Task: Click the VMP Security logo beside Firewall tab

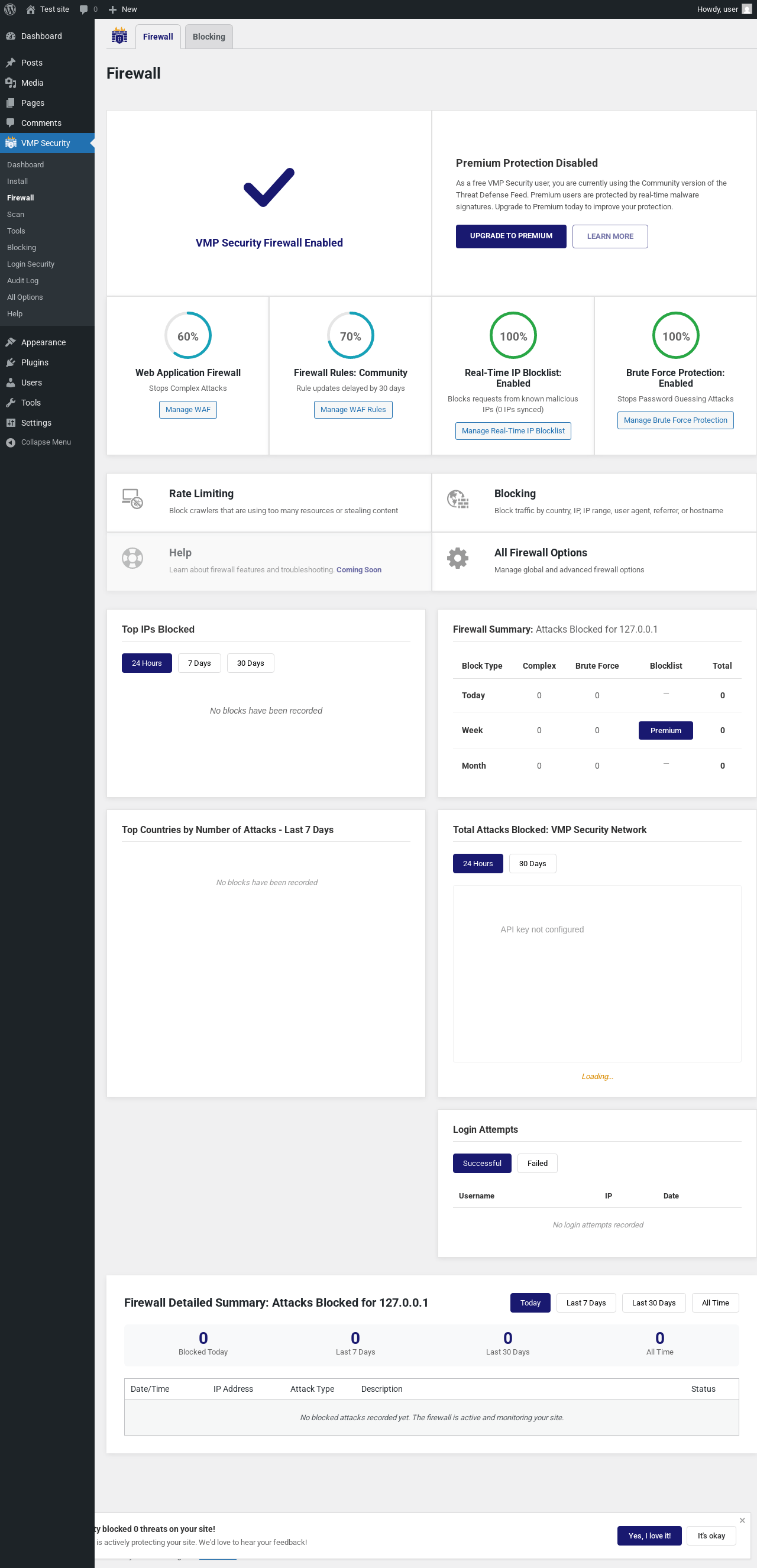Action: 119,36
